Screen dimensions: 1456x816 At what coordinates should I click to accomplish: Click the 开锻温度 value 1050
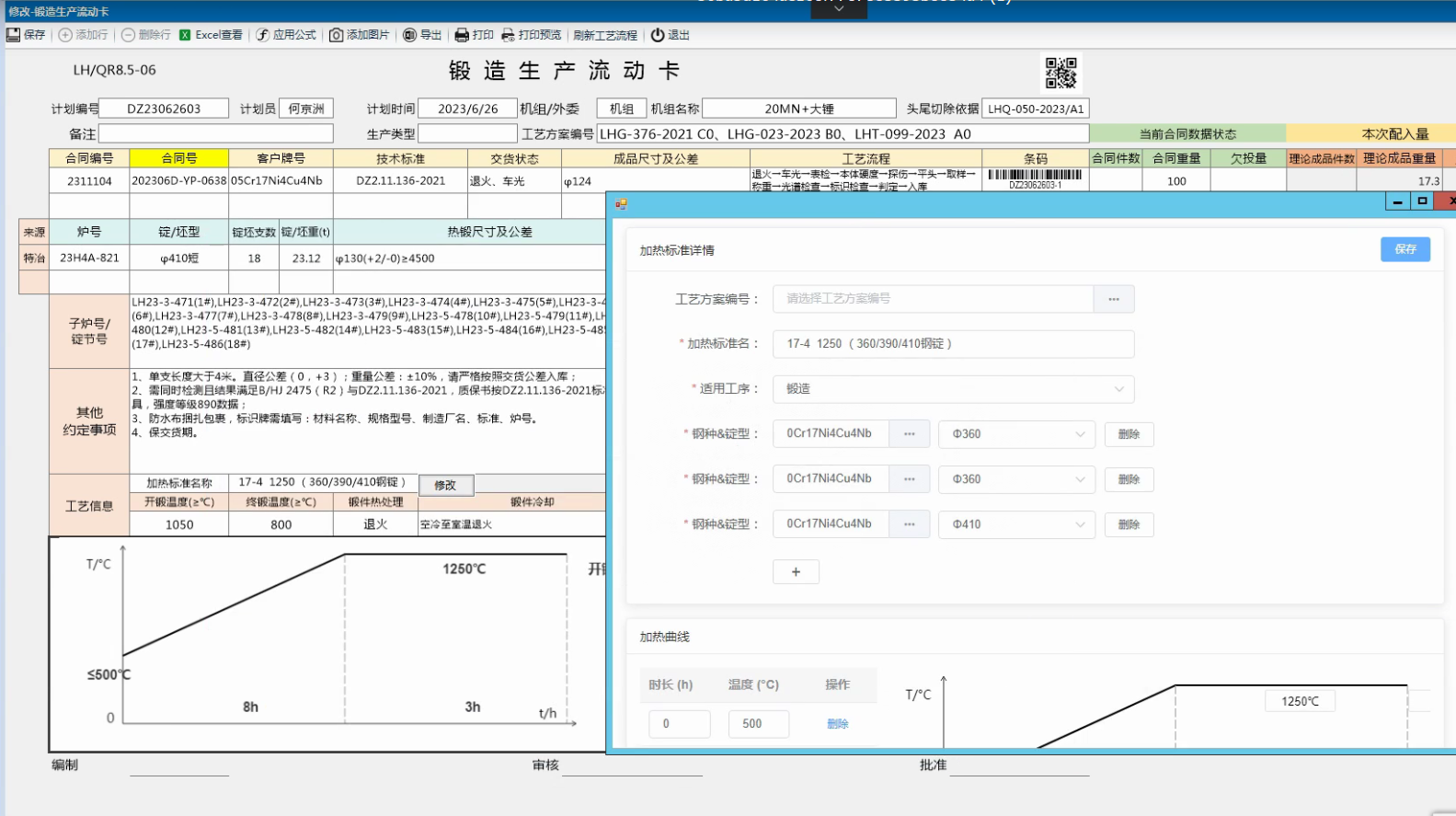pos(179,524)
